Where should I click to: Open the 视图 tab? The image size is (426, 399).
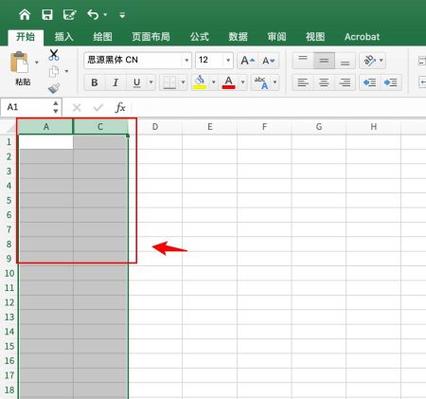point(315,37)
